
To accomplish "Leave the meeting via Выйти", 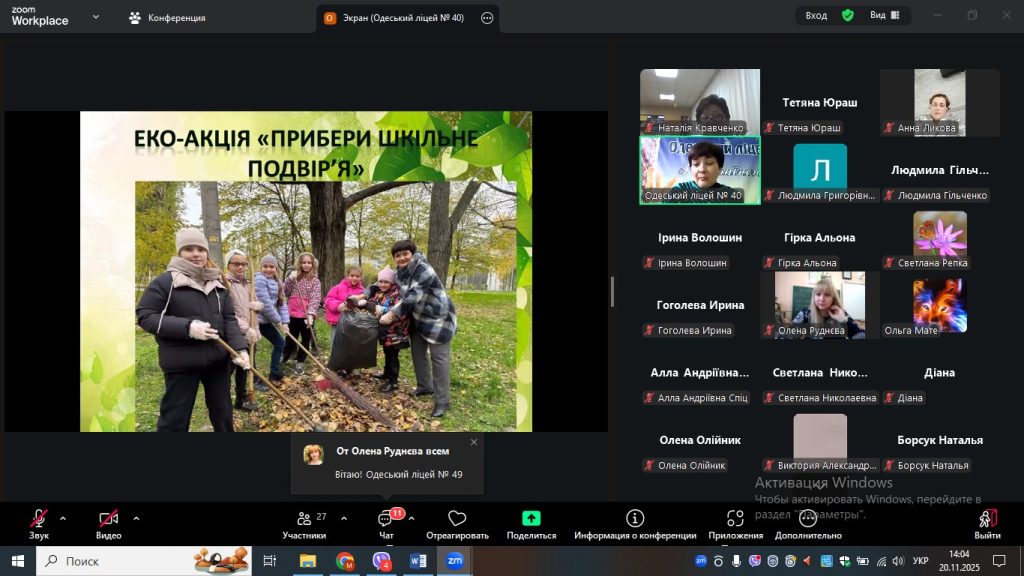I will click(987, 520).
